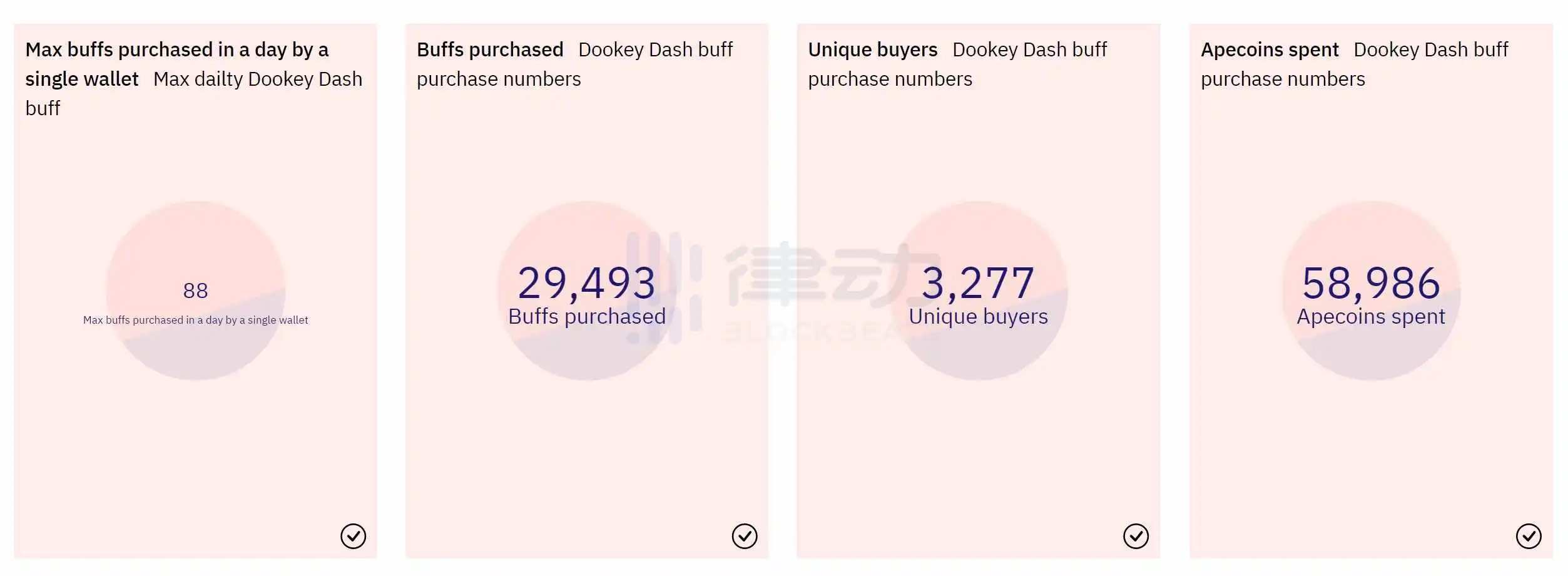Click query subtitle under 'Apecoins spent' title
Screen dimensions: 1568x576
[x=1355, y=64]
